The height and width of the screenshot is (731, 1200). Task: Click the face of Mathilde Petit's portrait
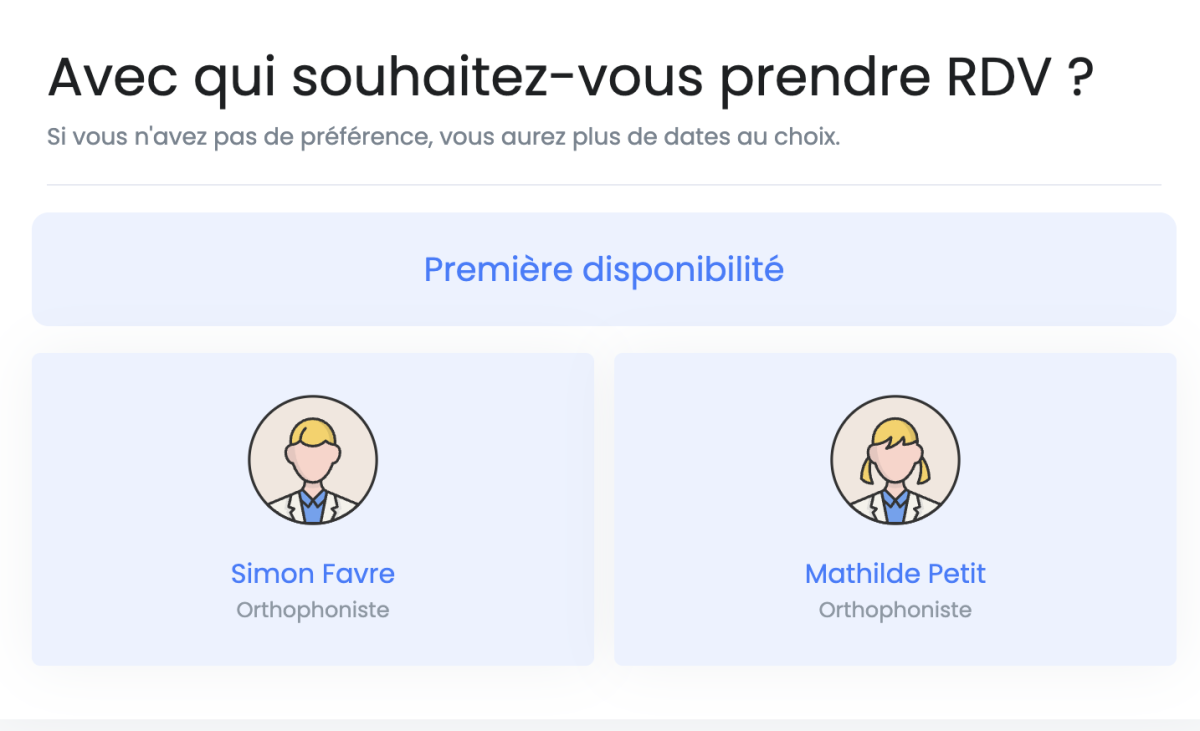pyautogui.click(x=895, y=462)
